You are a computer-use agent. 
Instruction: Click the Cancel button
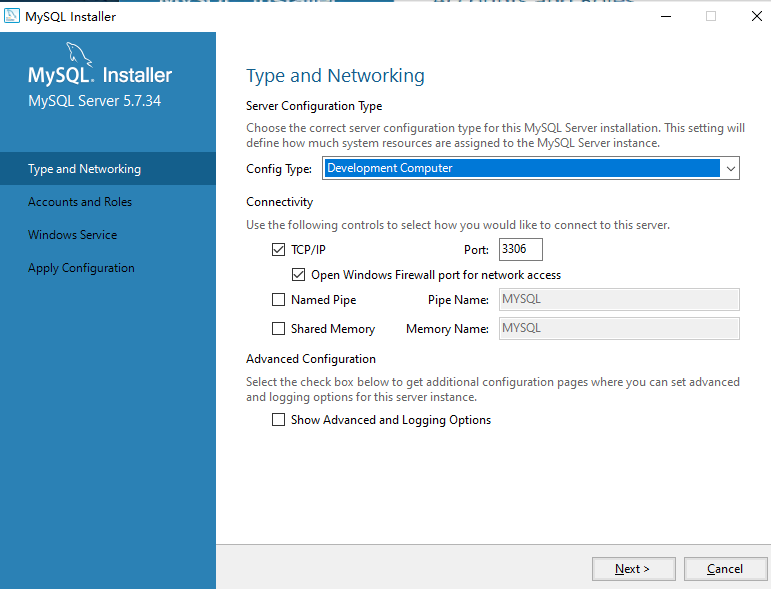(725, 569)
